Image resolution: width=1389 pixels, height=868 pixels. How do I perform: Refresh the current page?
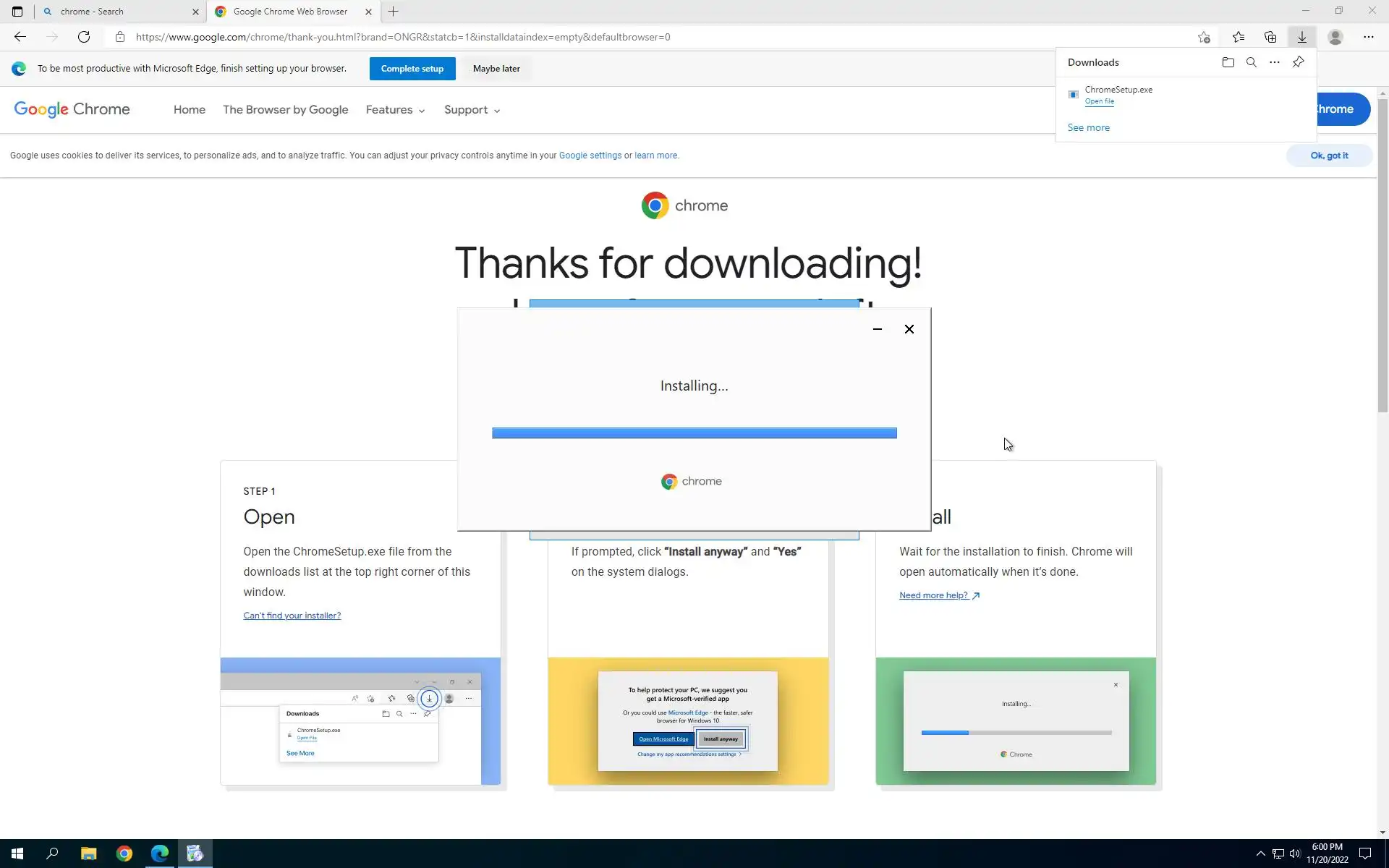pos(84,37)
